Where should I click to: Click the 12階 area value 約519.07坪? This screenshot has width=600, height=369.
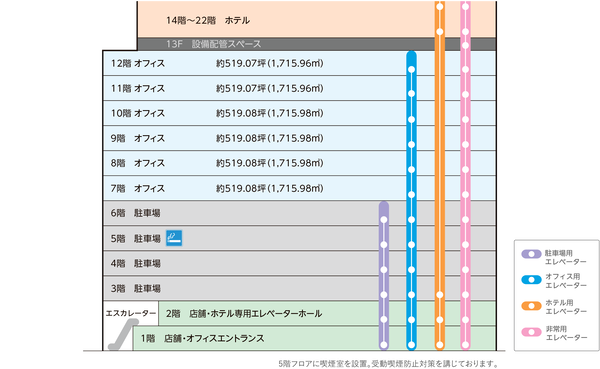click(x=241, y=63)
